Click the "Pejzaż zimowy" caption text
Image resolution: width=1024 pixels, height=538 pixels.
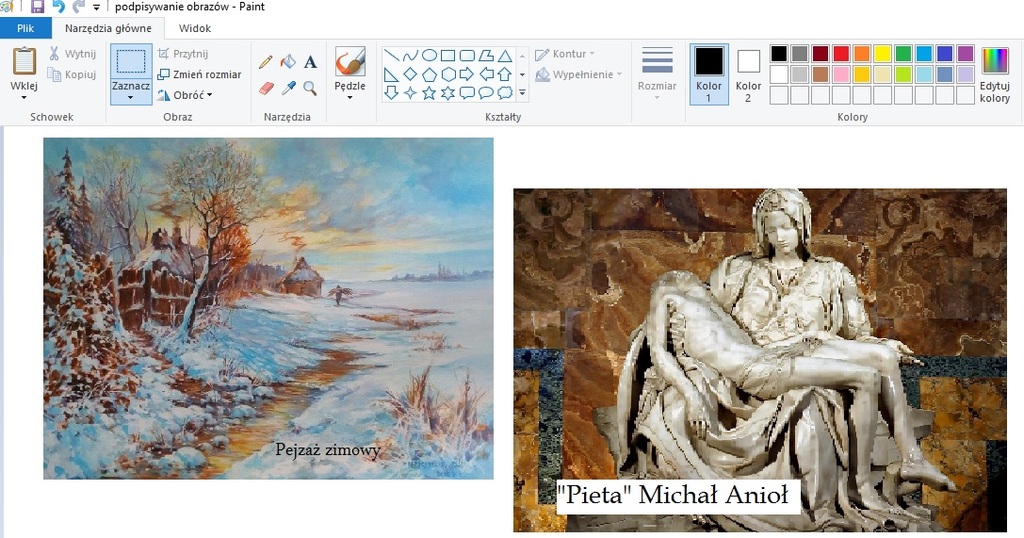coord(328,450)
